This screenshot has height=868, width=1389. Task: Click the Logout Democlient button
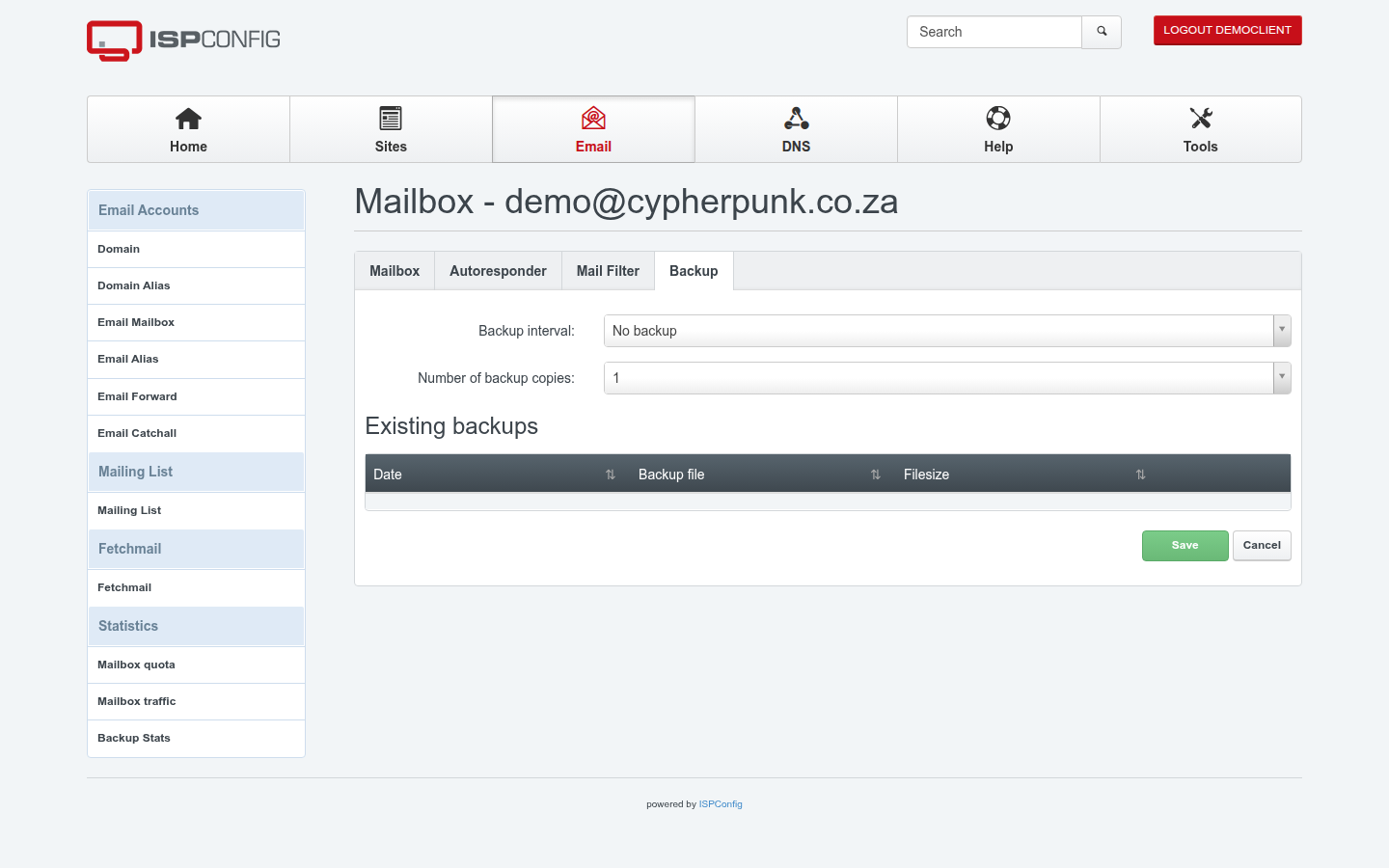(1227, 31)
